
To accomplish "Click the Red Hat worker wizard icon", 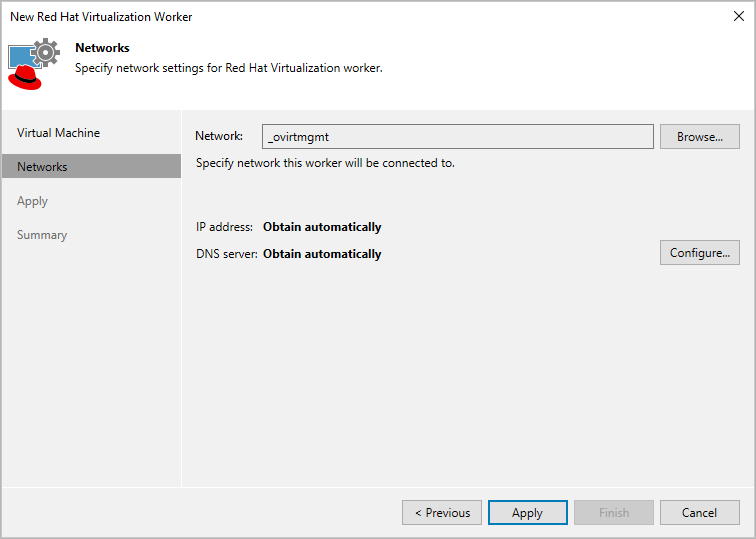I will coord(34,64).
